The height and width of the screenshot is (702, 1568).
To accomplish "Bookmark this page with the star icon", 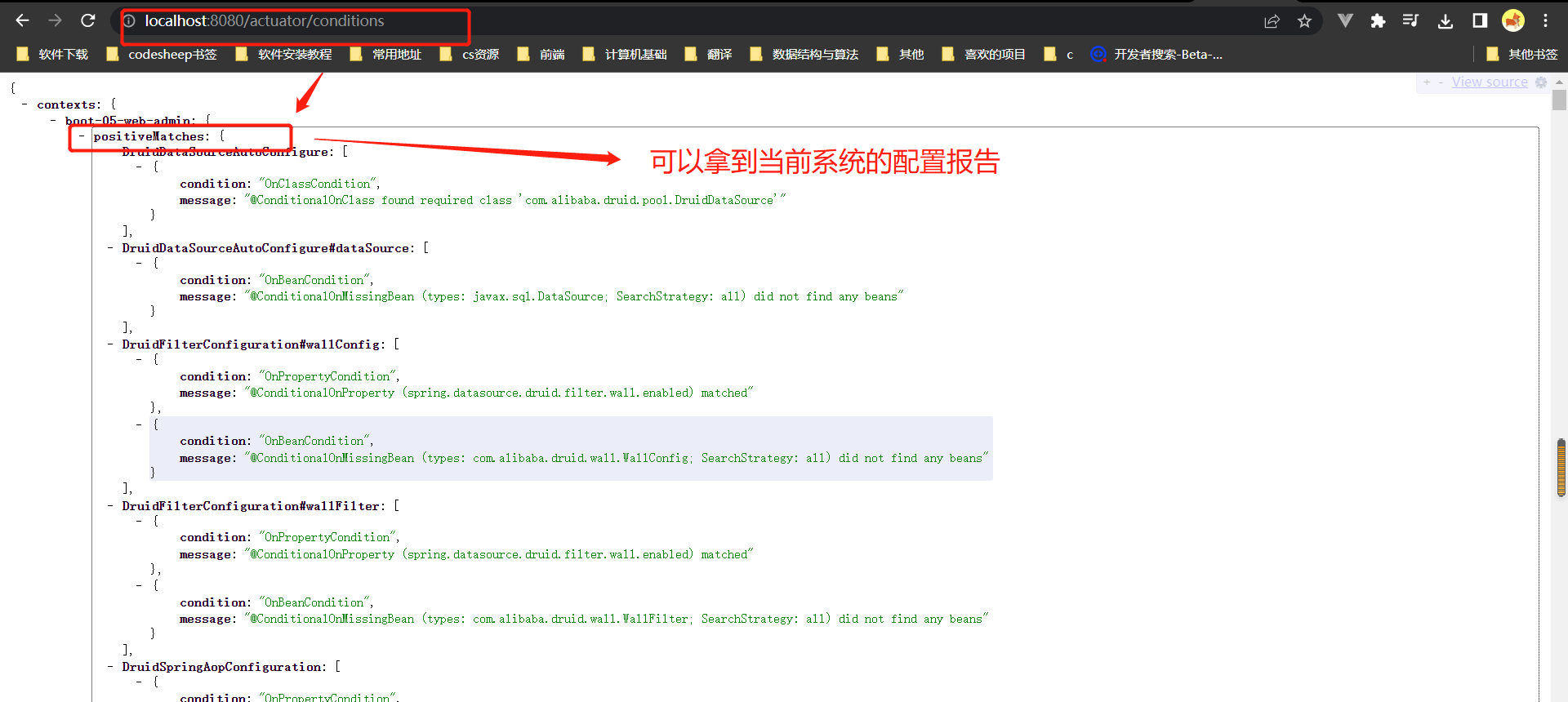I will (1304, 21).
